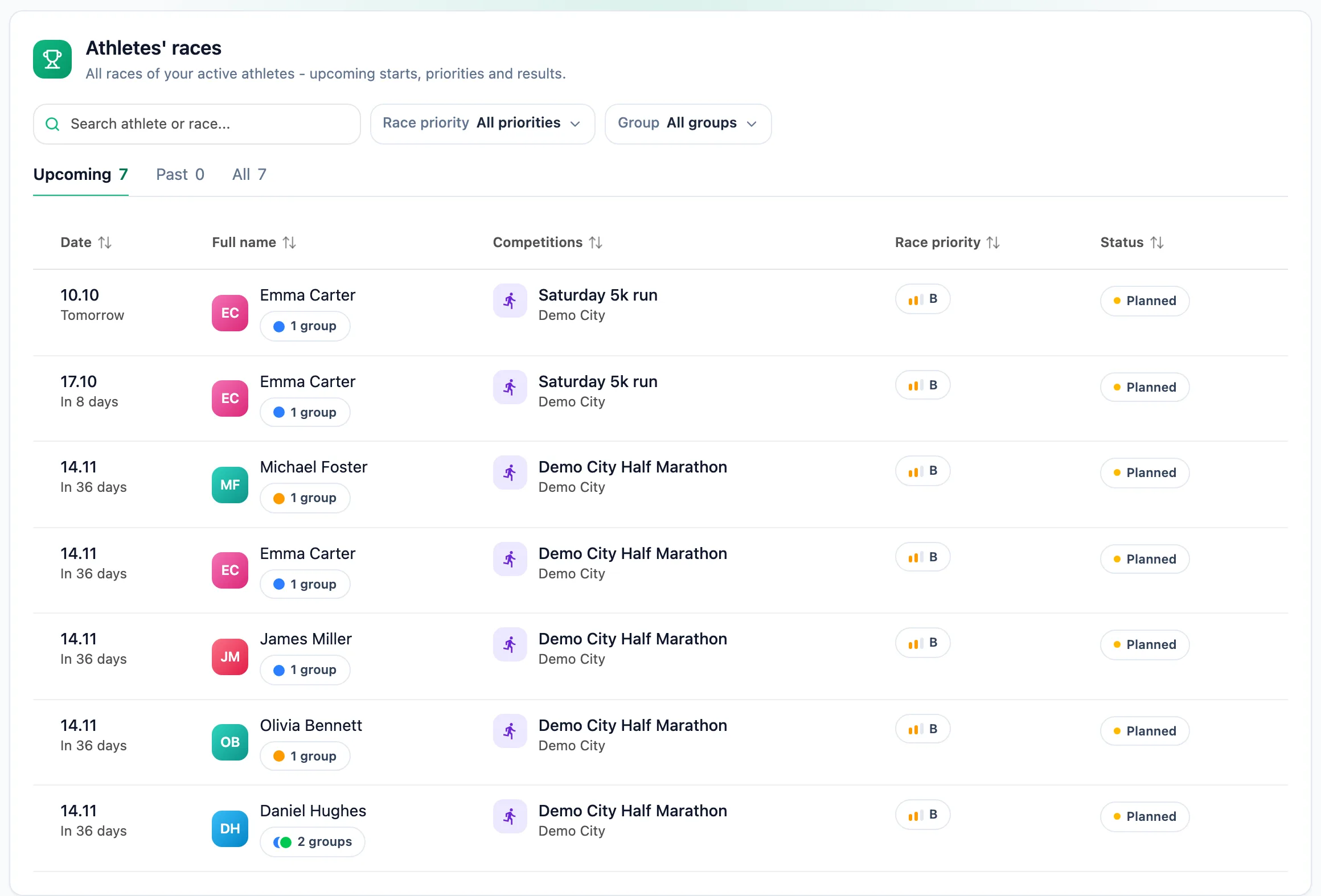Click B priority badge in James Miller row
The height and width of the screenshot is (896, 1321).
922,643
